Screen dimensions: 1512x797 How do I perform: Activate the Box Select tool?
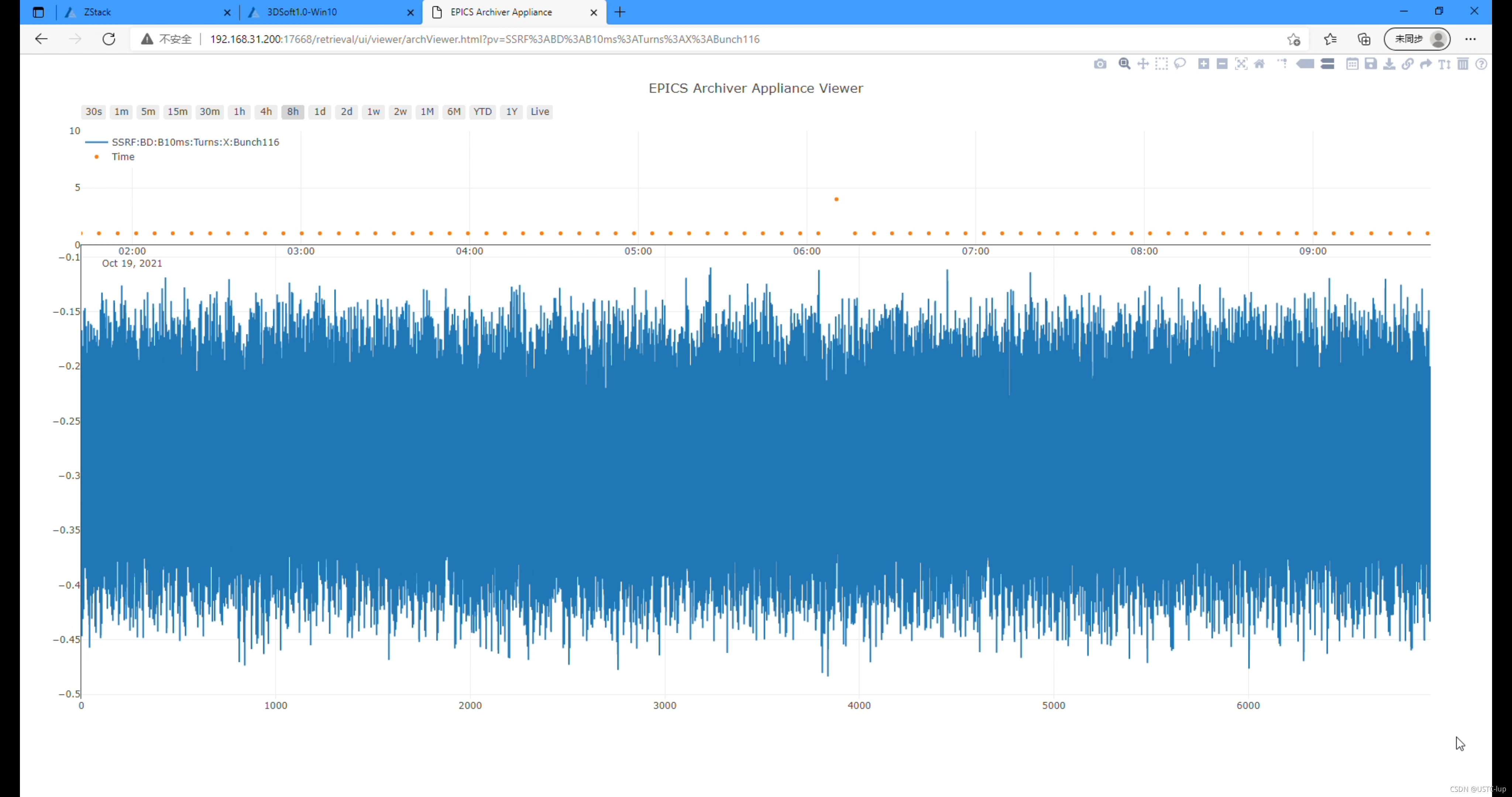pyautogui.click(x=1161, y=64)
